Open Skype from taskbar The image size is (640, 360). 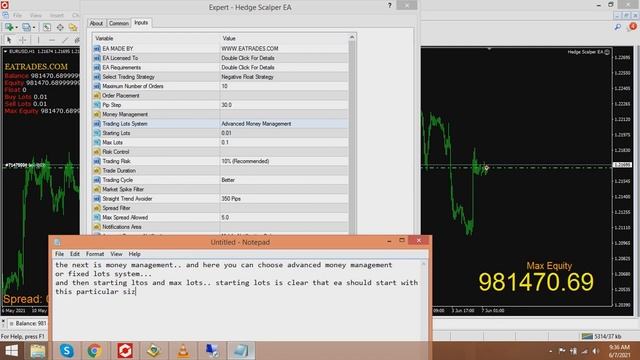(x=67, y=351)
